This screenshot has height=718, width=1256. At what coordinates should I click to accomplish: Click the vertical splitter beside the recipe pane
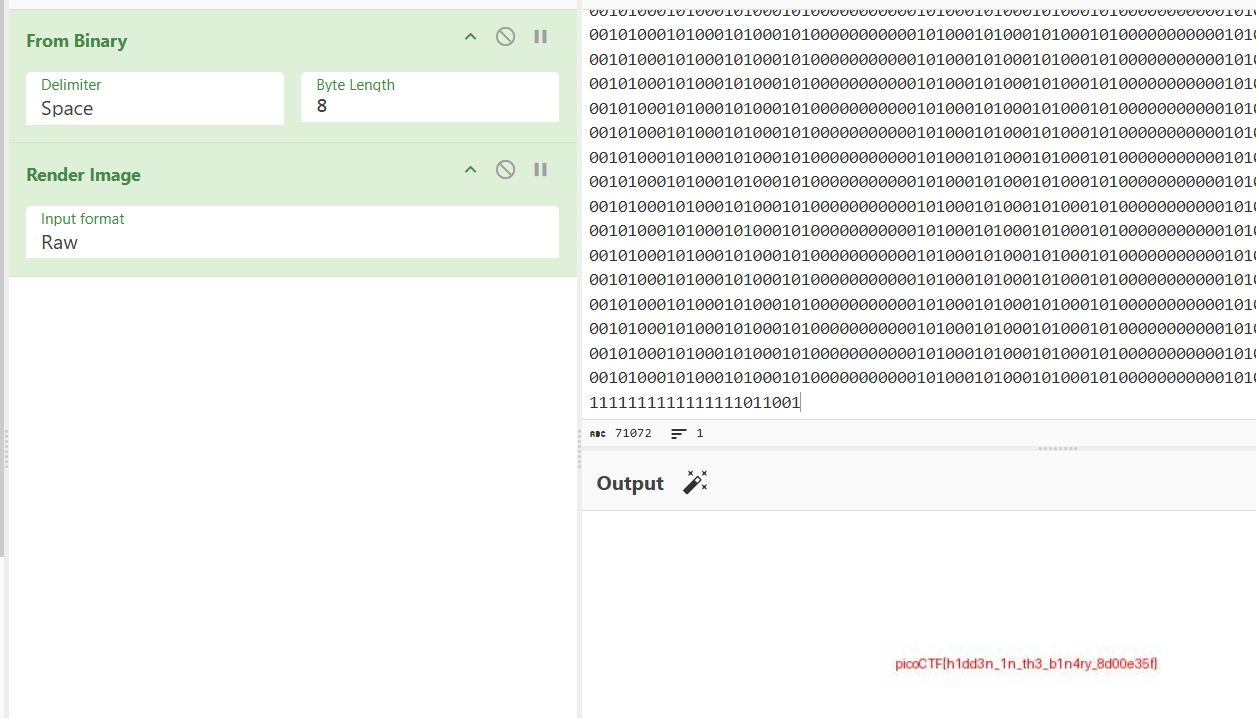pyautogui.click(x=580, y=450)
